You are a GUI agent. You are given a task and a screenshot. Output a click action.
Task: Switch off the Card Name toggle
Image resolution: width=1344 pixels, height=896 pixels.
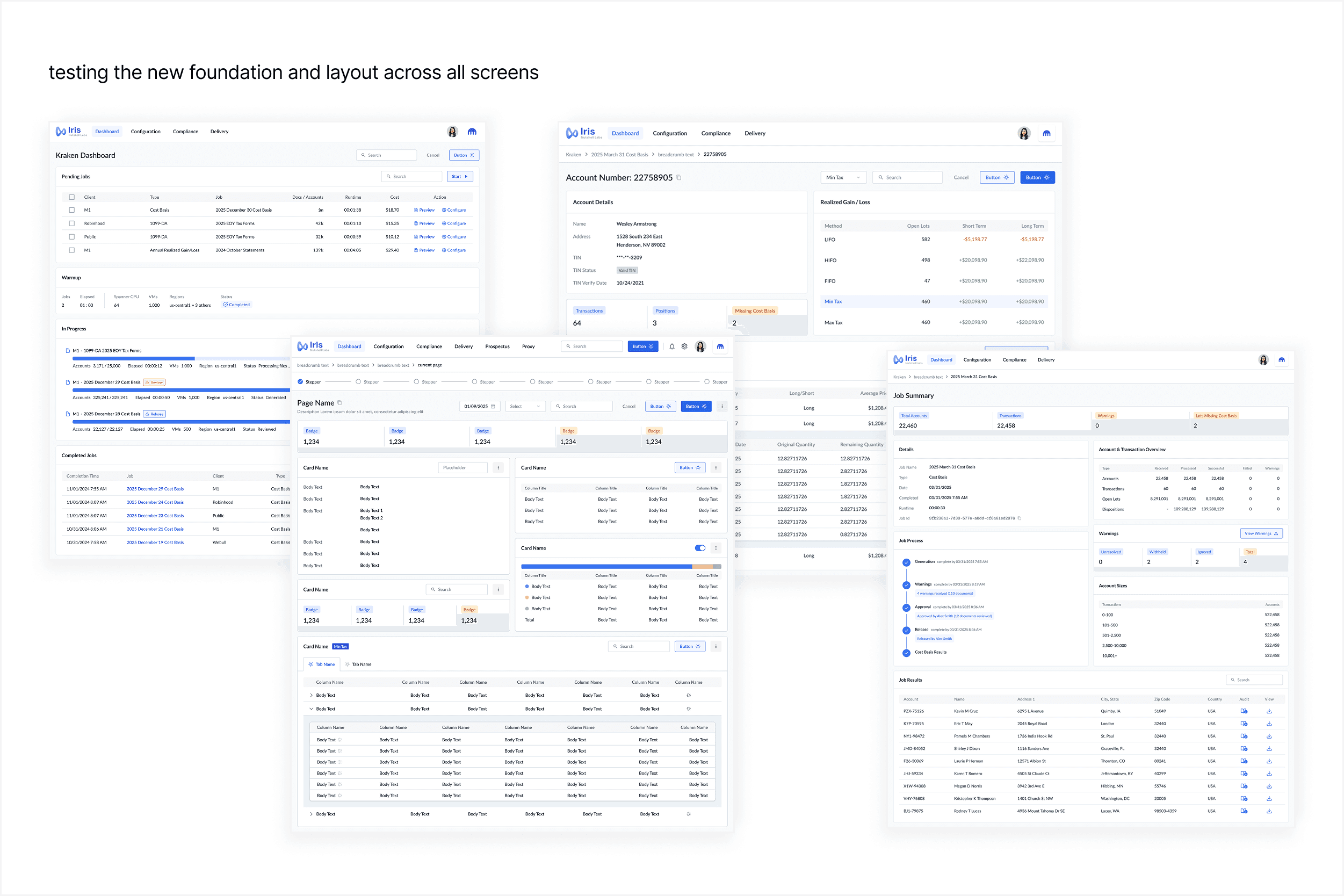(700, 548)
